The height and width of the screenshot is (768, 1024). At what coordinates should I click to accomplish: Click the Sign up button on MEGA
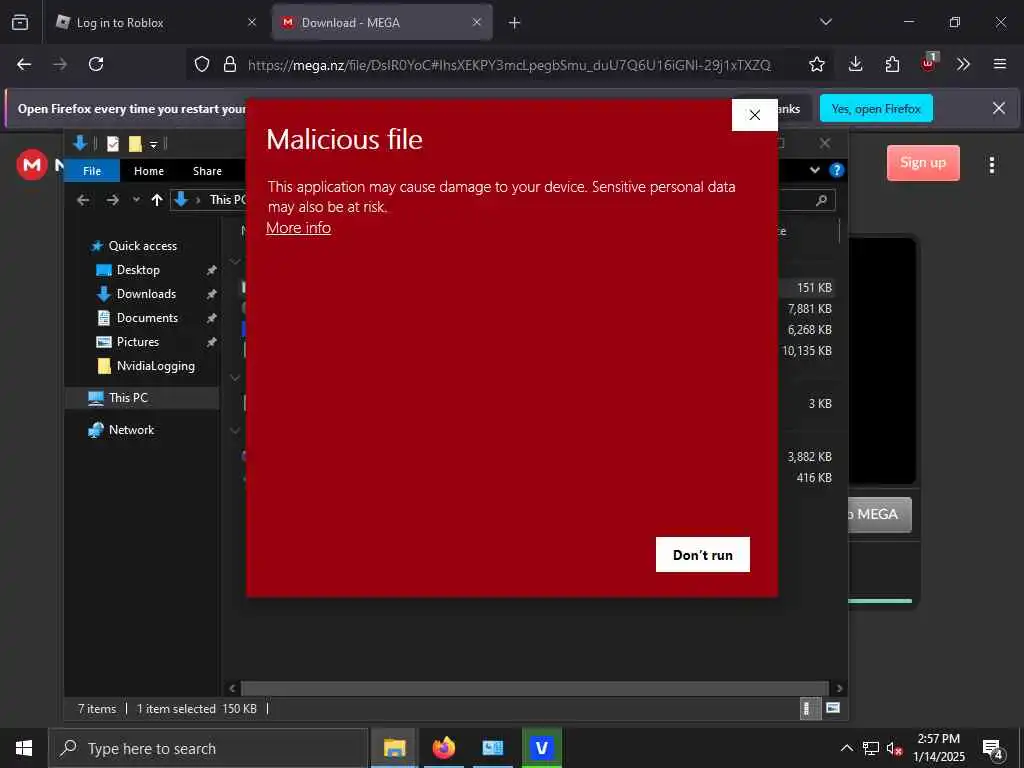(x=923, y=163)
